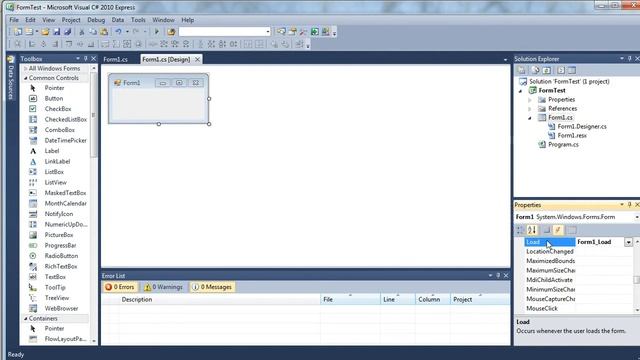The height and width of the screenshot is (360, 640).
Task: Open the Data Sources side tab
Action: [11, 78]
